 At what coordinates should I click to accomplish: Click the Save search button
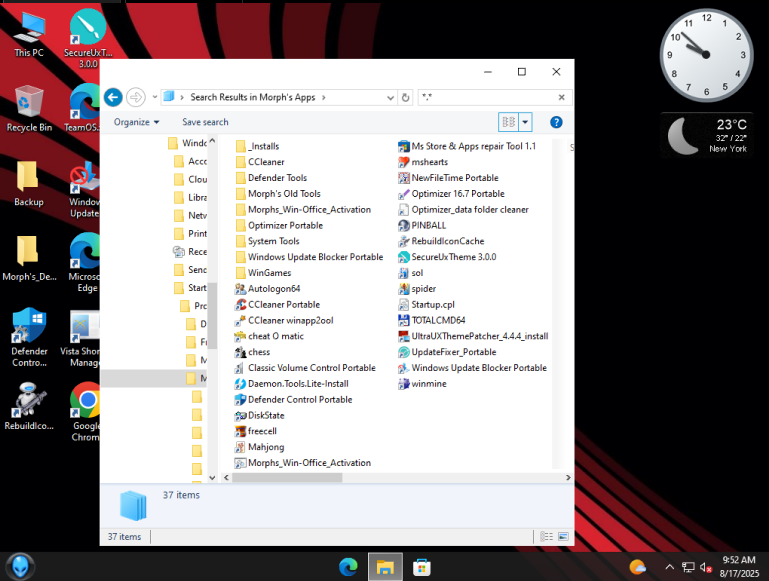[x=205, y=122]
